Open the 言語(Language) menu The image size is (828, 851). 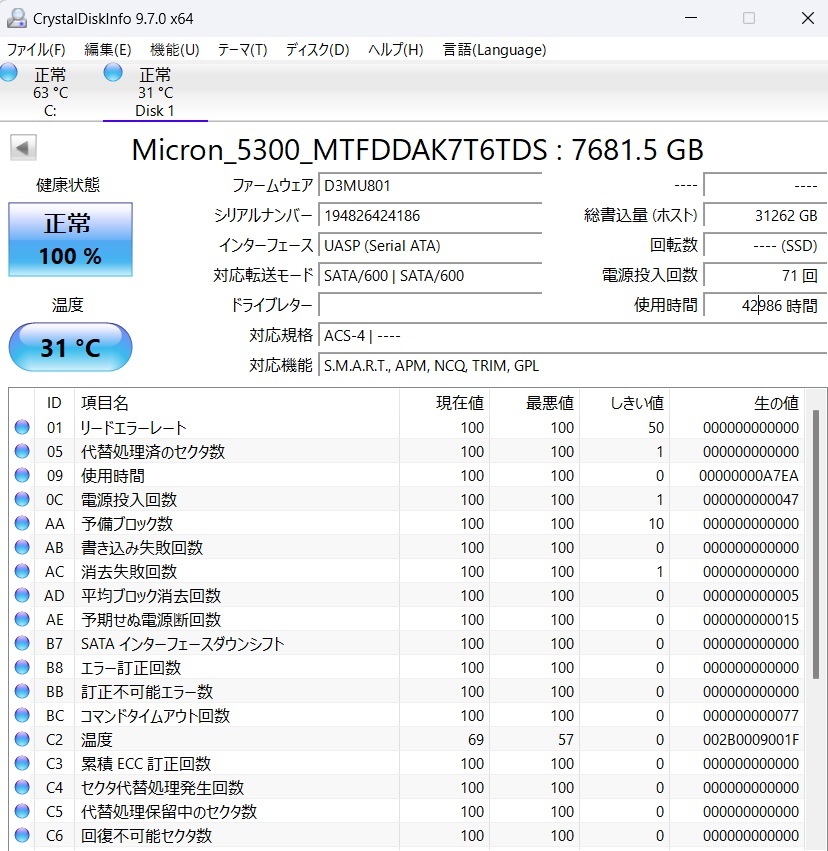point(494,50)
